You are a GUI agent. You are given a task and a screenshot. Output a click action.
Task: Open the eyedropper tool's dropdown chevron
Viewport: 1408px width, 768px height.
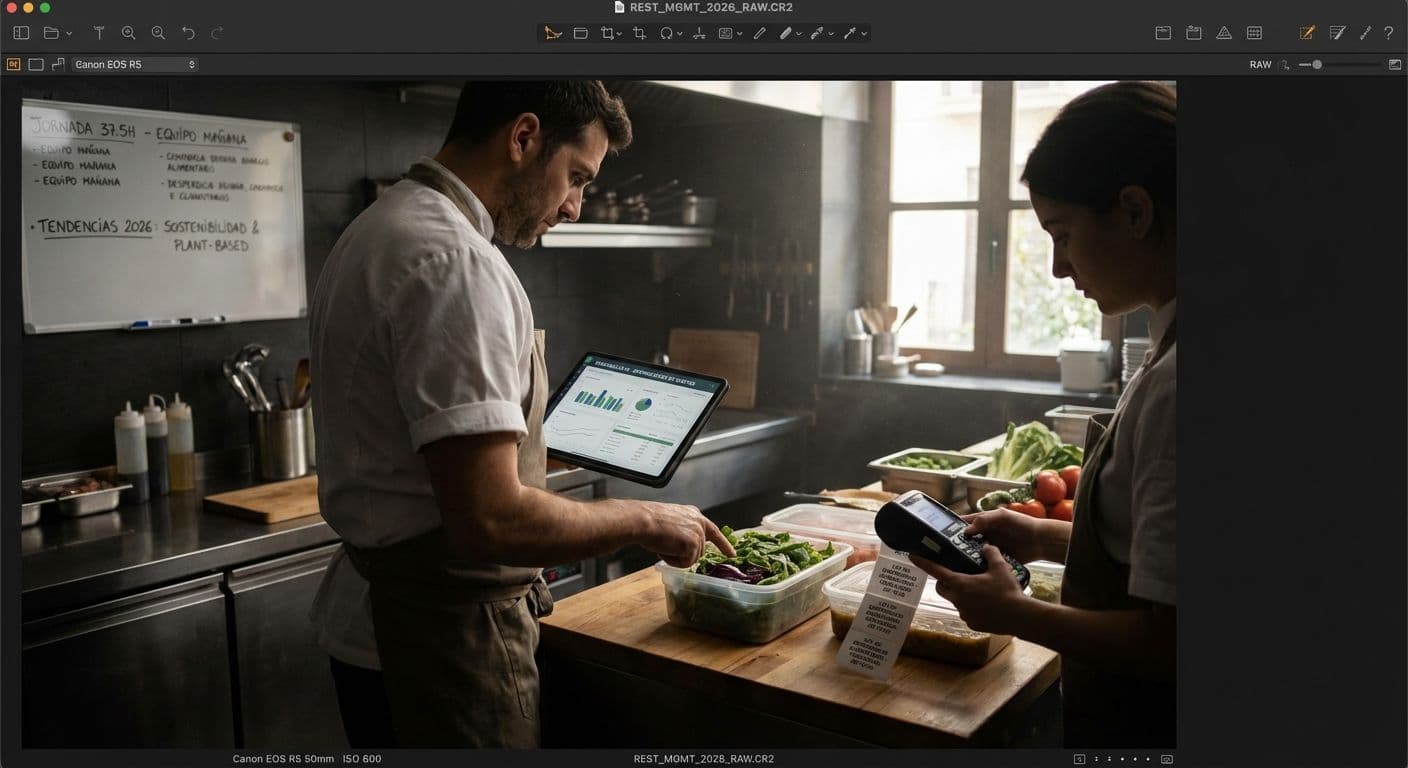[831, 34]
